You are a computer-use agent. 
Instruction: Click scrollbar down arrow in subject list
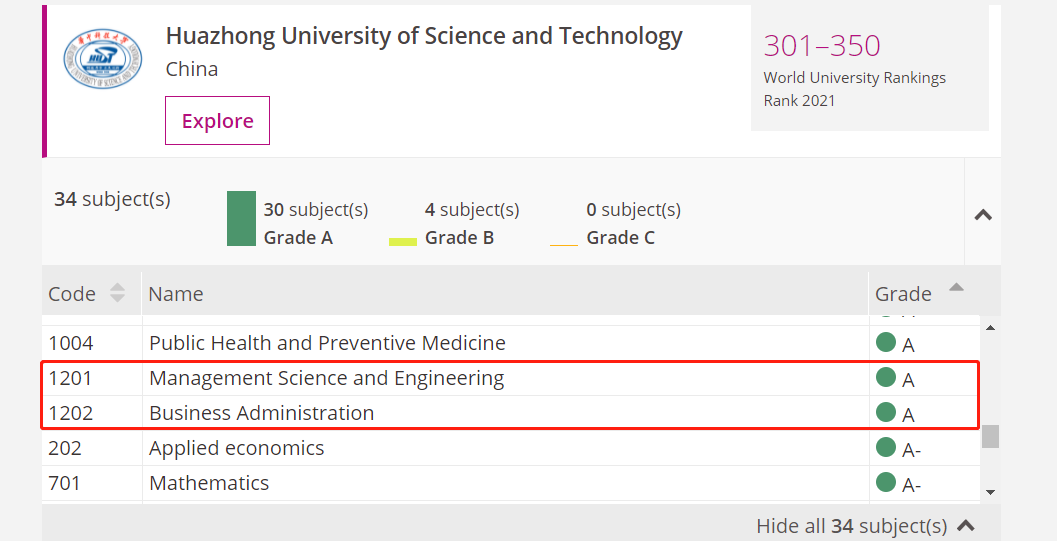pyautogui.click(x=990, y=492)
